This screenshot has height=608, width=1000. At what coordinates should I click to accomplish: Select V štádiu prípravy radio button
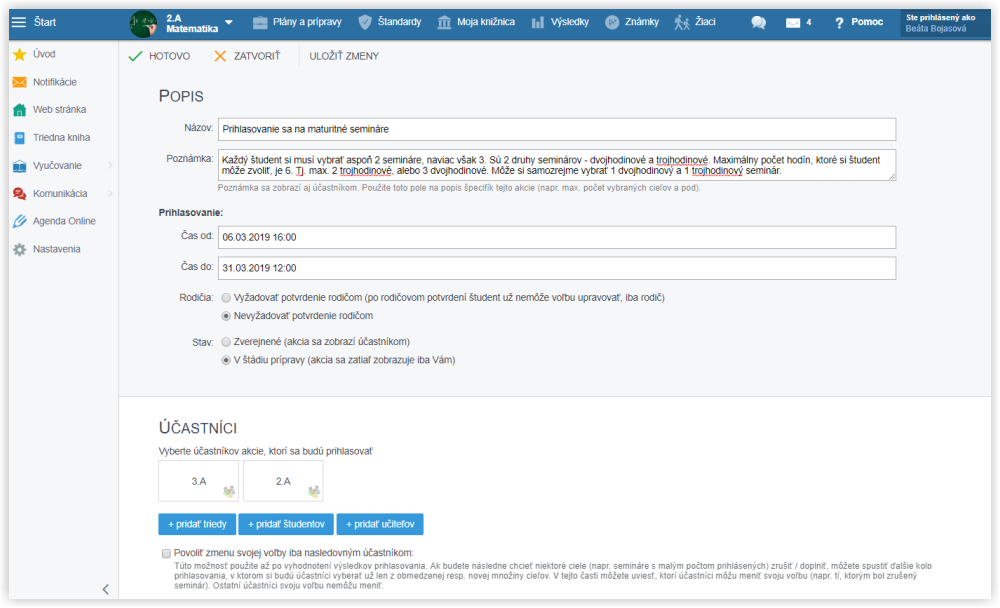[226, 360]
